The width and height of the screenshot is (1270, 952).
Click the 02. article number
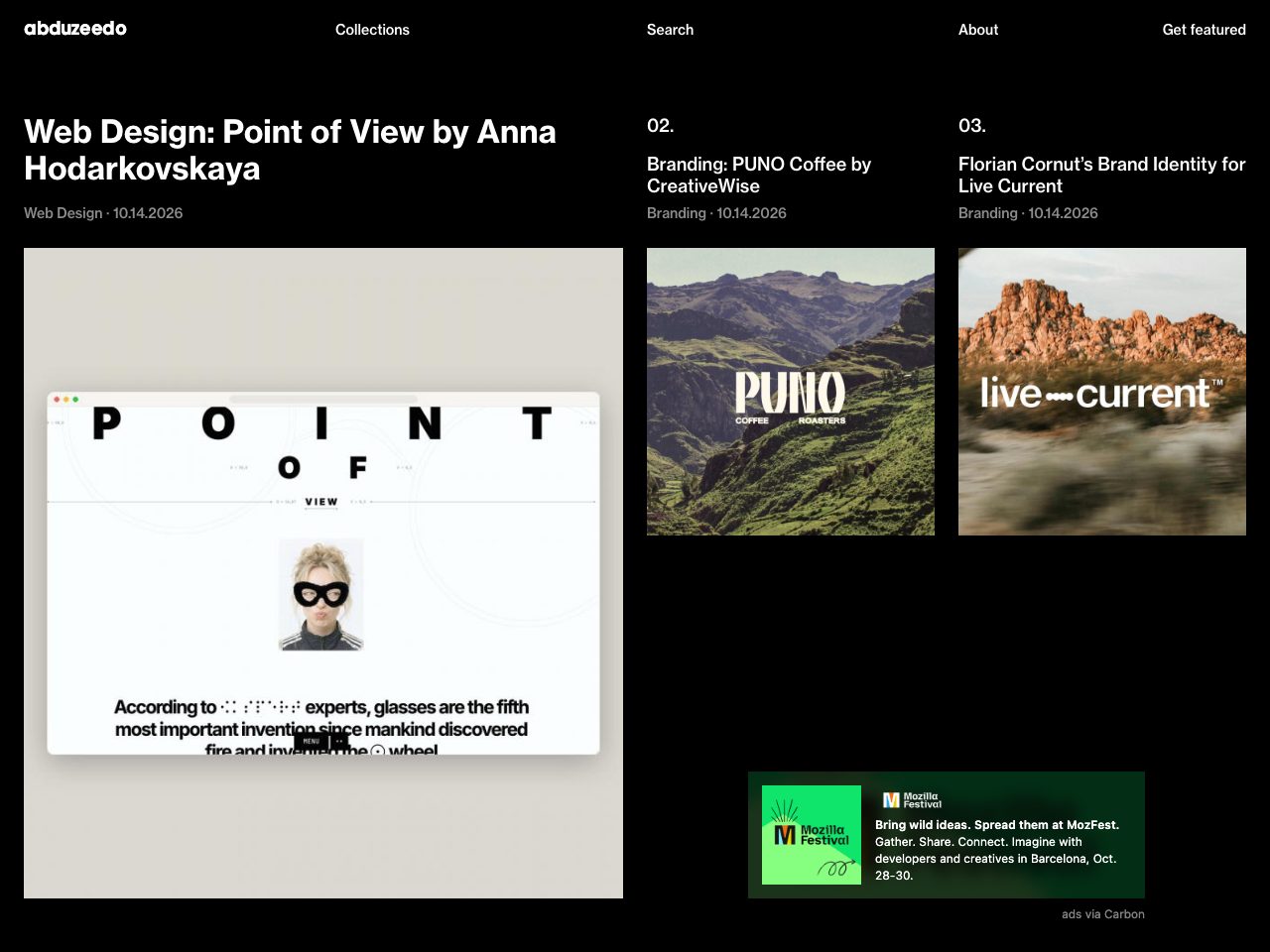click(x=661, y=126)
